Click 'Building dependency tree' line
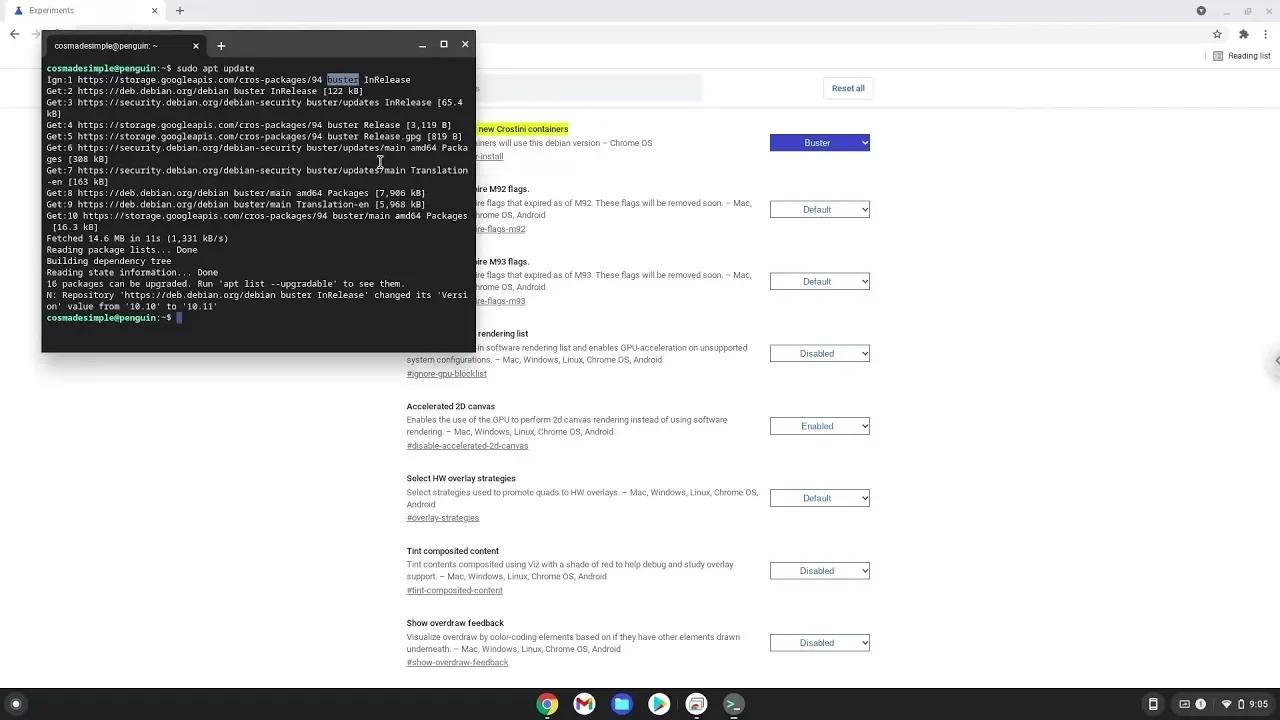The height and width of the screenshot is (720, 1280). 109,261
